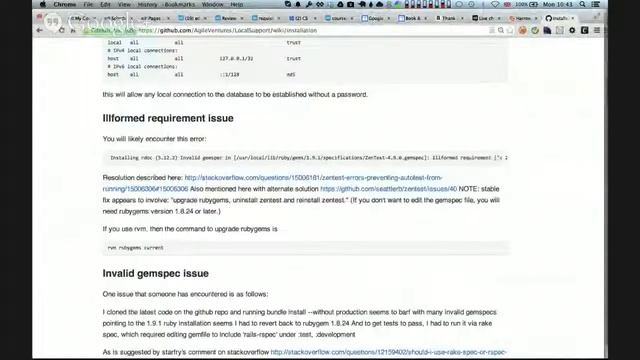This screenshot has height=360, width=640.
Task: Click the Time Machine clock menu bar icon
Action: click(x=472, y=4)
